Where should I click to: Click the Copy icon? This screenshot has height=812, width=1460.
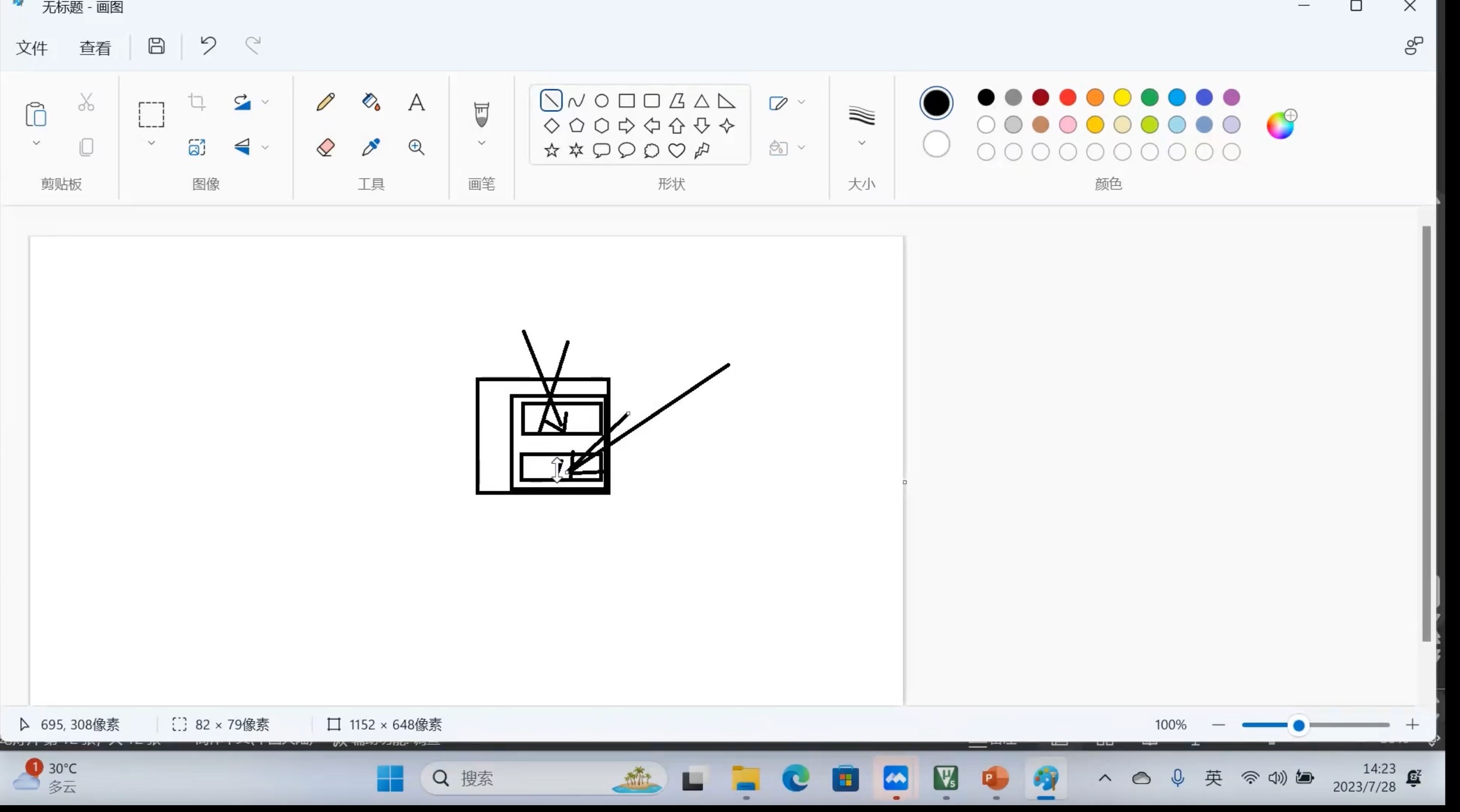[86, 148]
